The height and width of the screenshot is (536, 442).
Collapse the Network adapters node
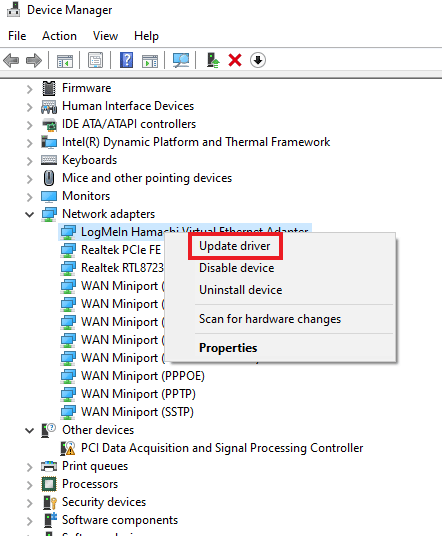point(30,215)
